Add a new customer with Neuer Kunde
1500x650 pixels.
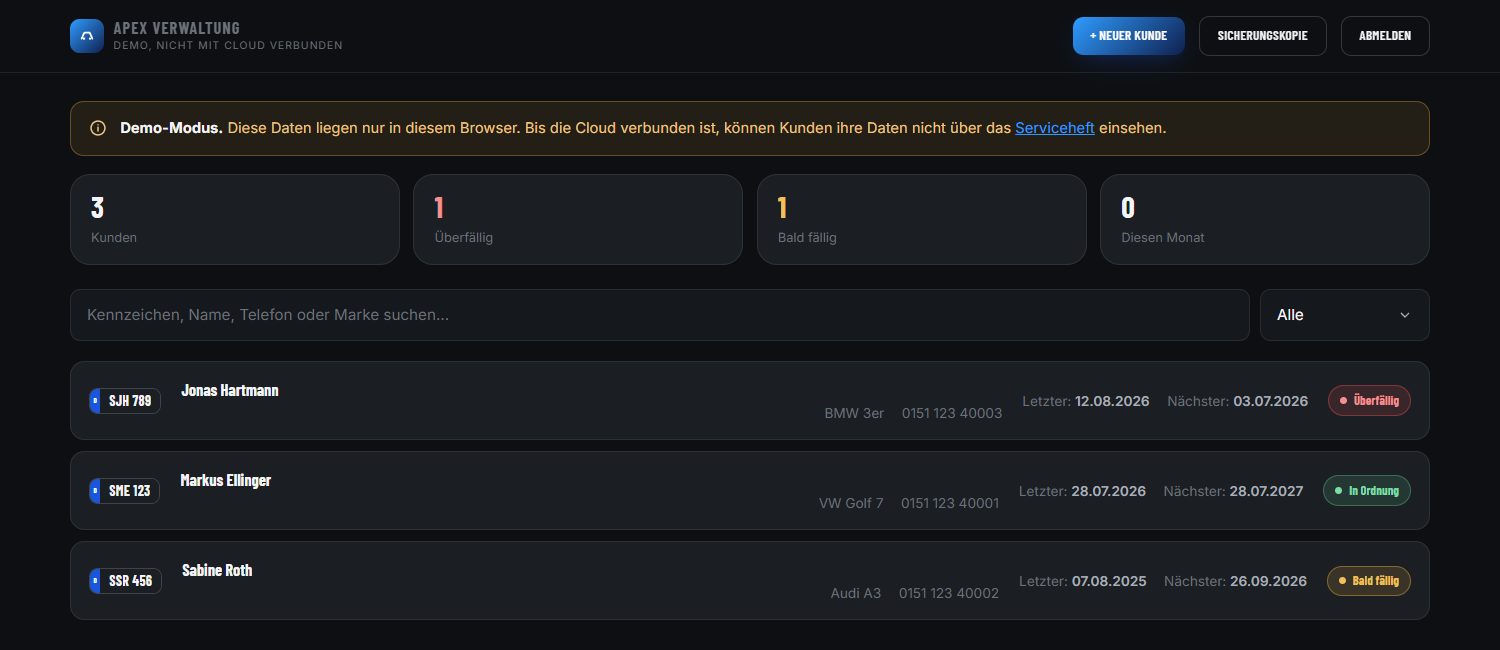1128,36
